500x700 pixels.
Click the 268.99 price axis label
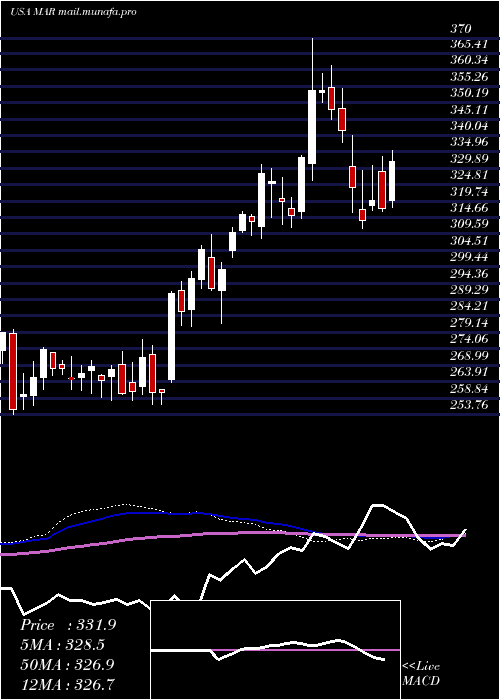click(468, 356)
